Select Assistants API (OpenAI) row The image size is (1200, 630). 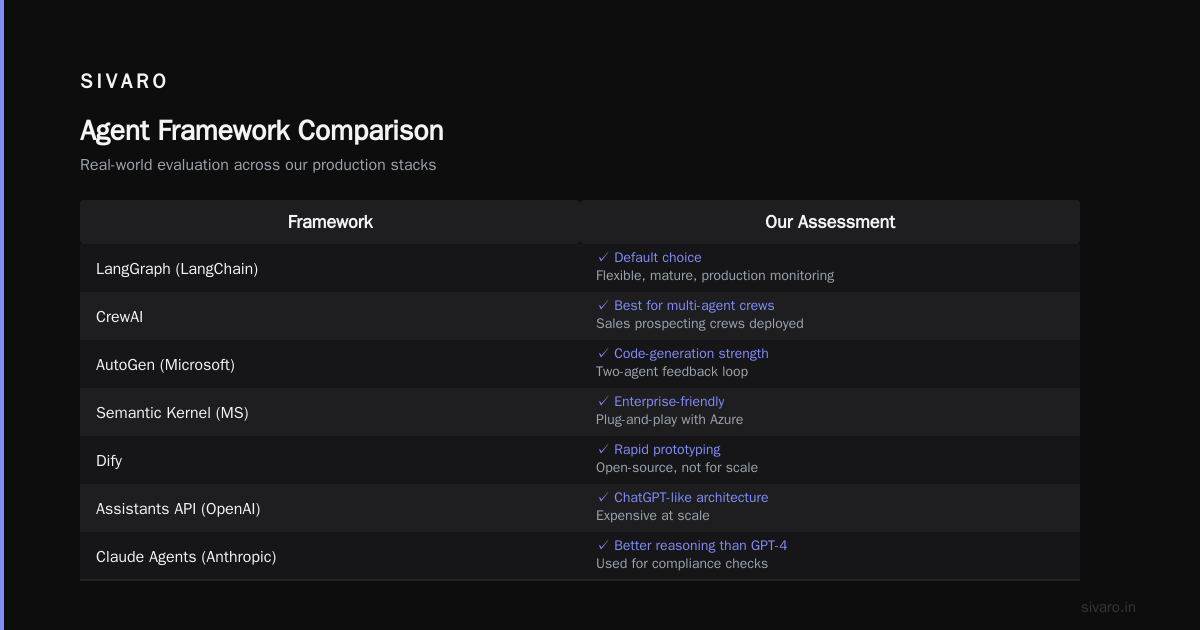580,508
